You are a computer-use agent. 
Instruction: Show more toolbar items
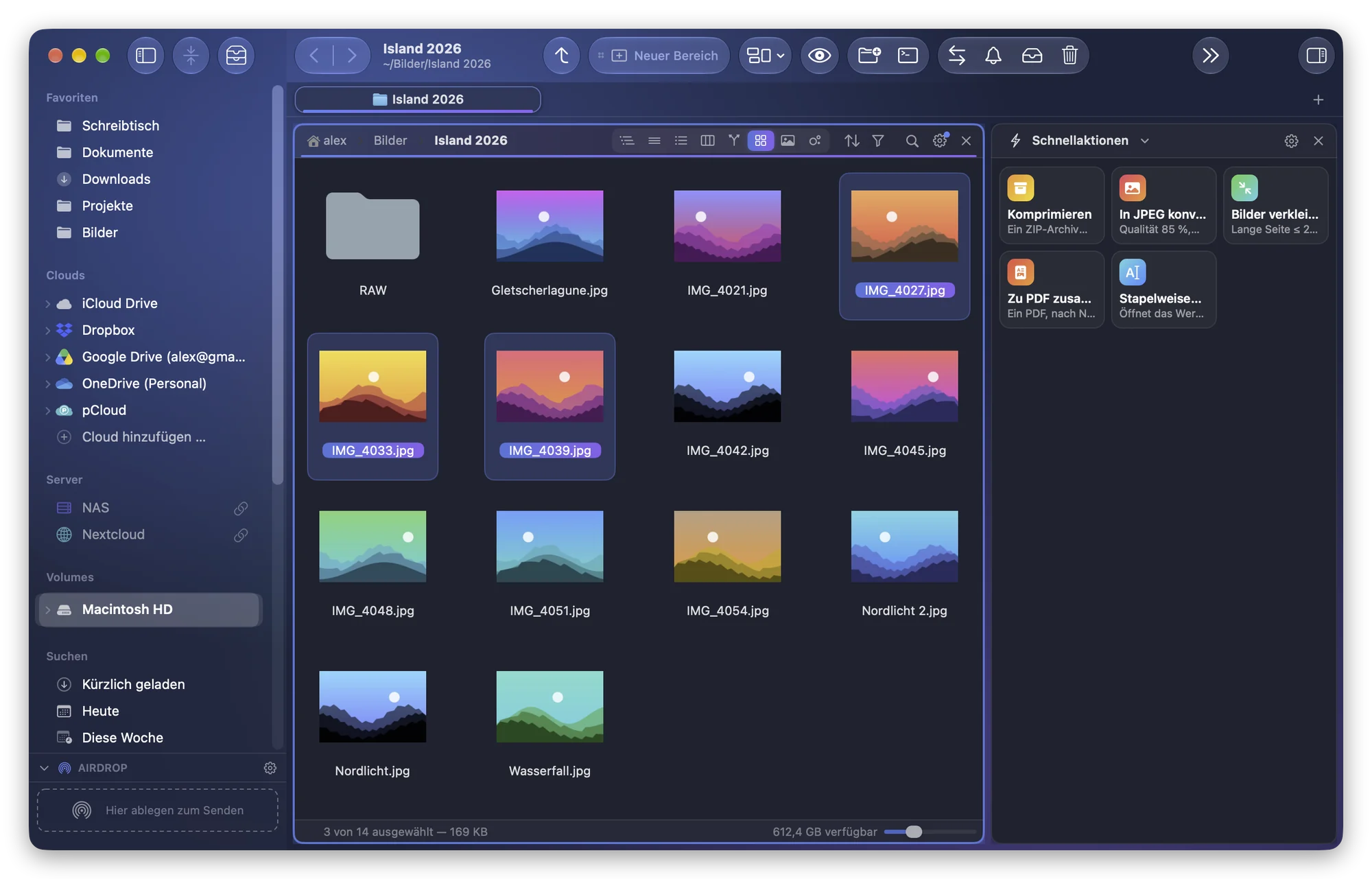point(1210,56)
